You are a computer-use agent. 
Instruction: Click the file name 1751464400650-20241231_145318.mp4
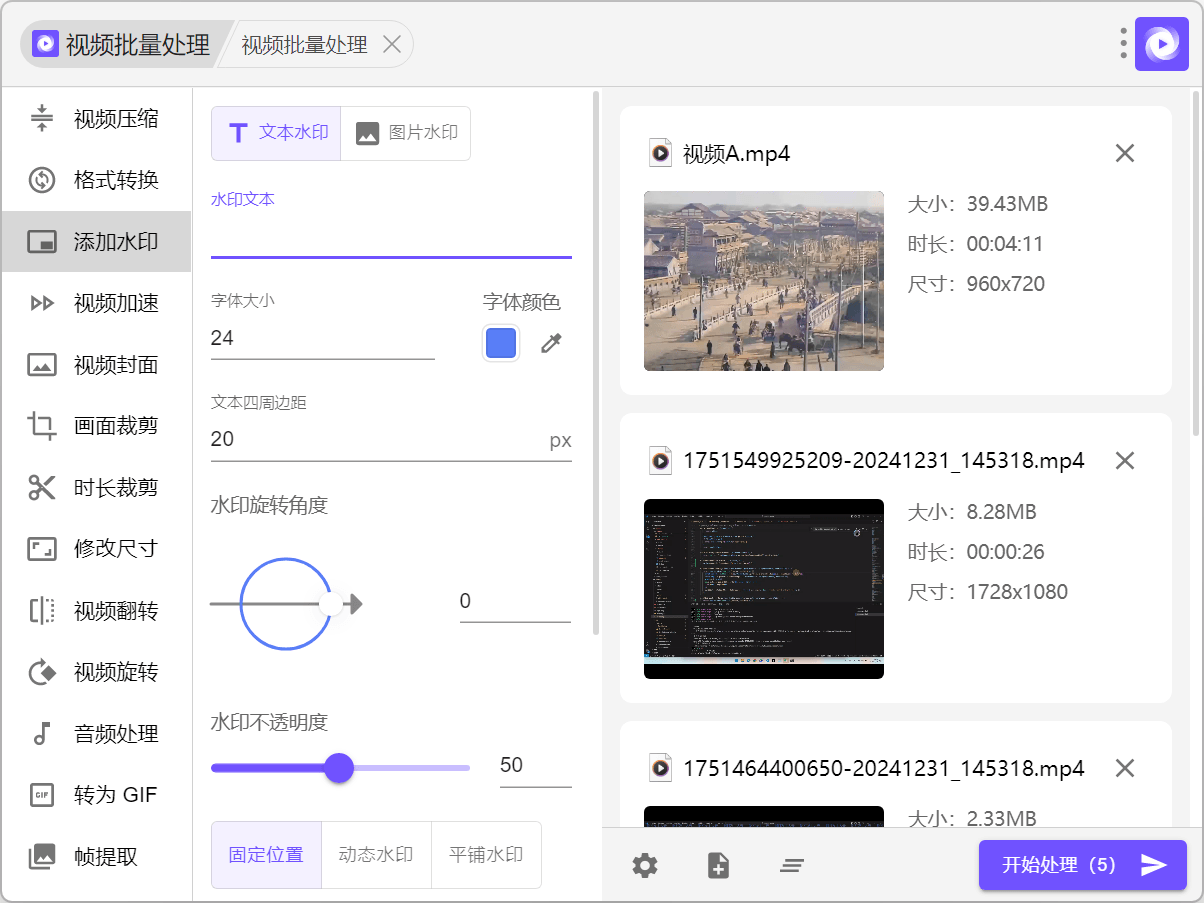pyautogui.click(x=884, y=768)
